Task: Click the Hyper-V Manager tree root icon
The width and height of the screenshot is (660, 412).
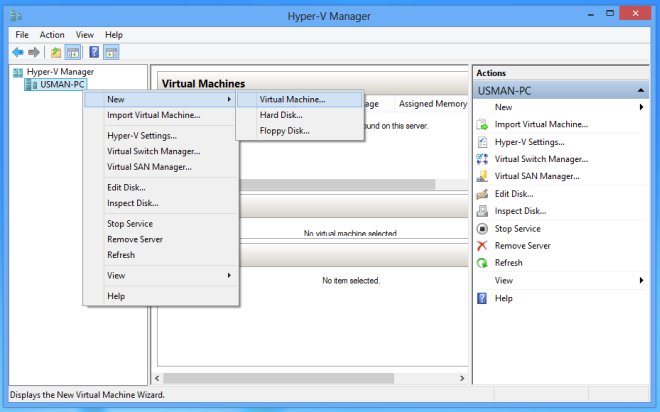Action: pos(18,72)
